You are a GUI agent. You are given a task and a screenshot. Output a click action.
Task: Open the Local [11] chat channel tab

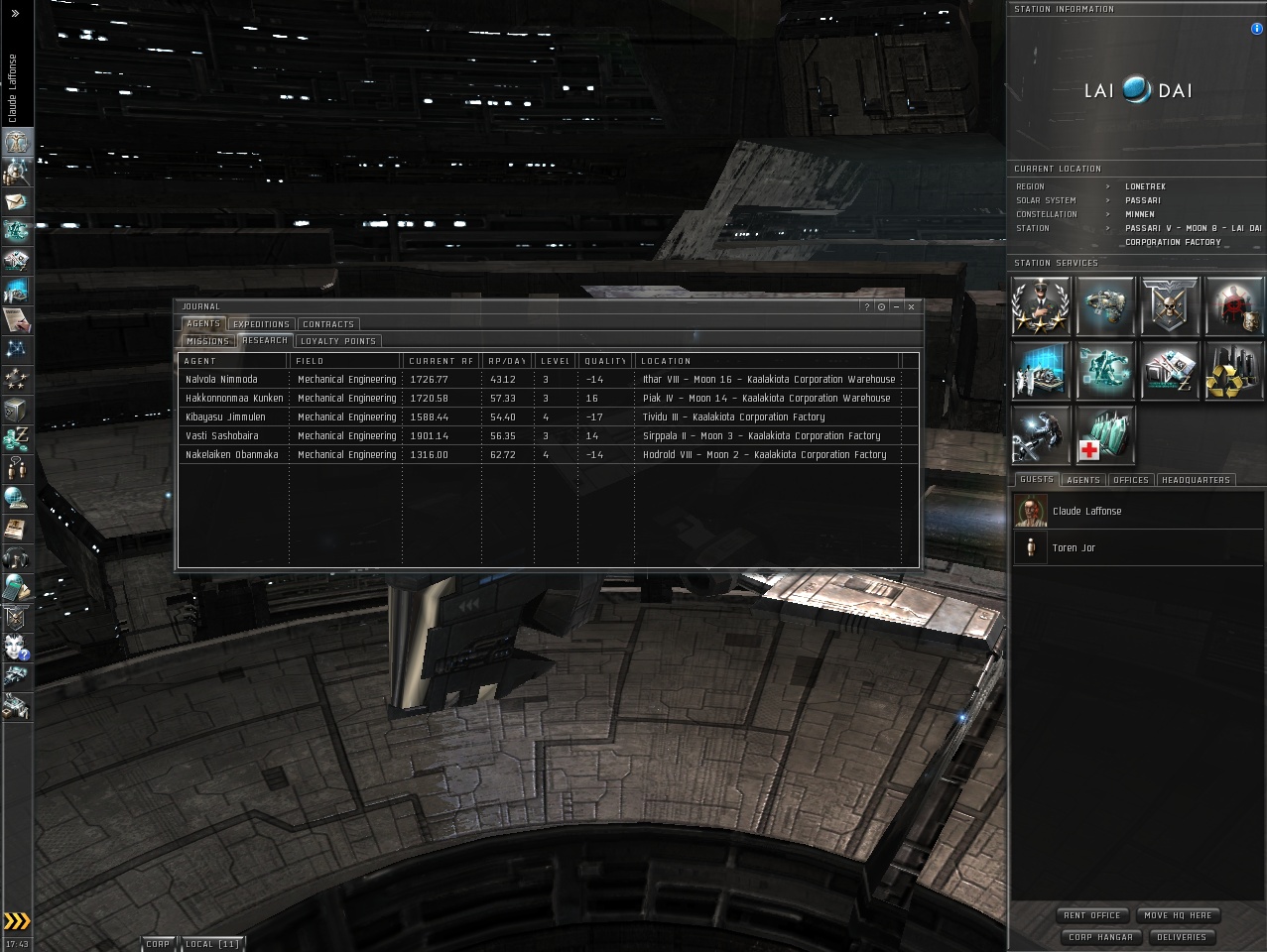point(211,944)
